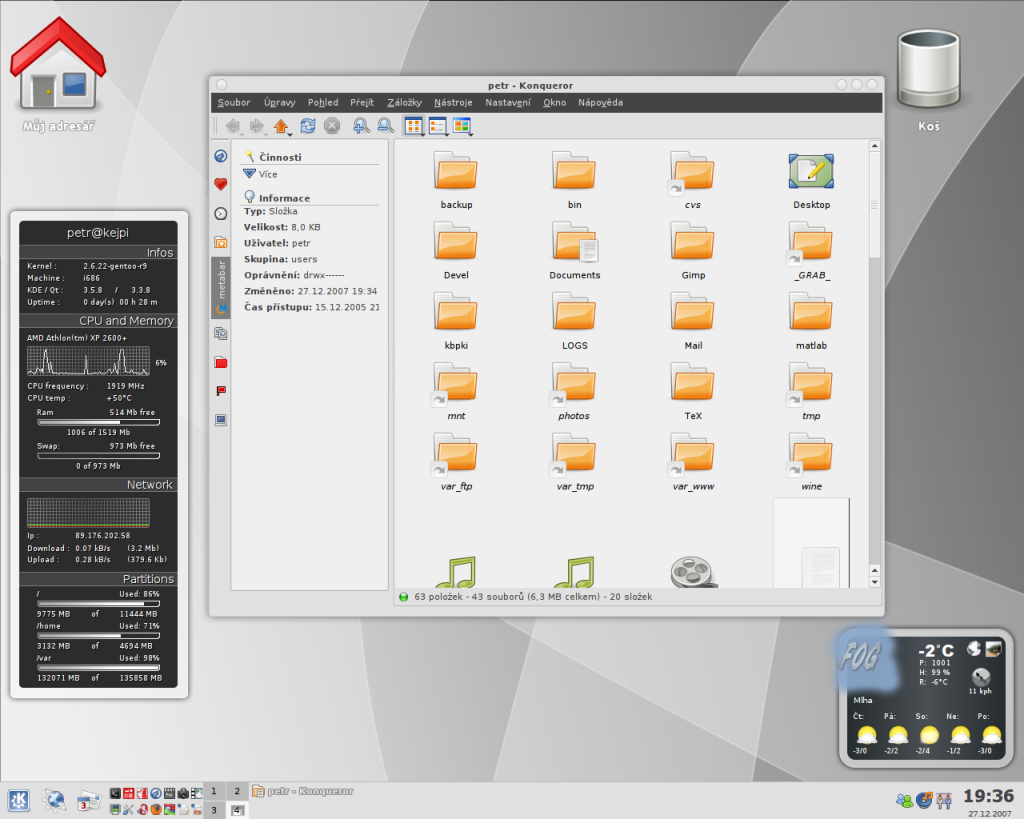Open the Nápověda menu

click(x=600, y=103)
